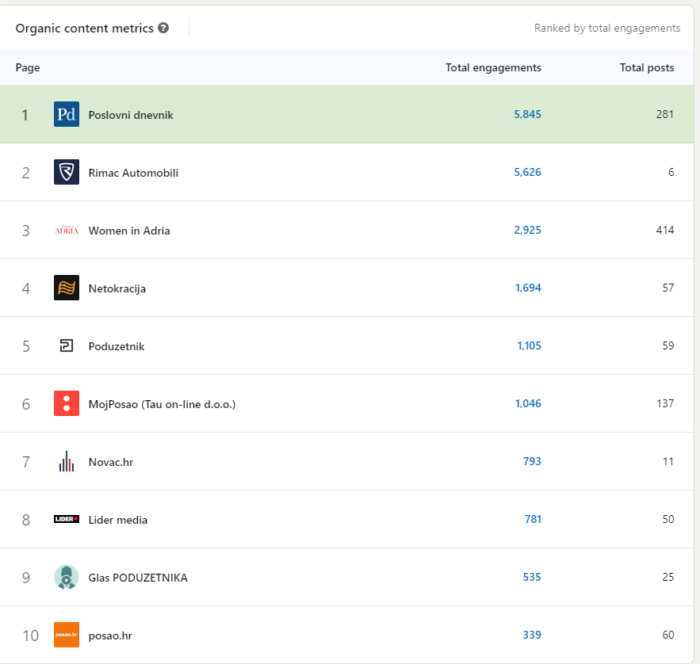The height and width of the screenshot is (664, 700).
Task: Click the Lider media logo
Action: (66, 519)
